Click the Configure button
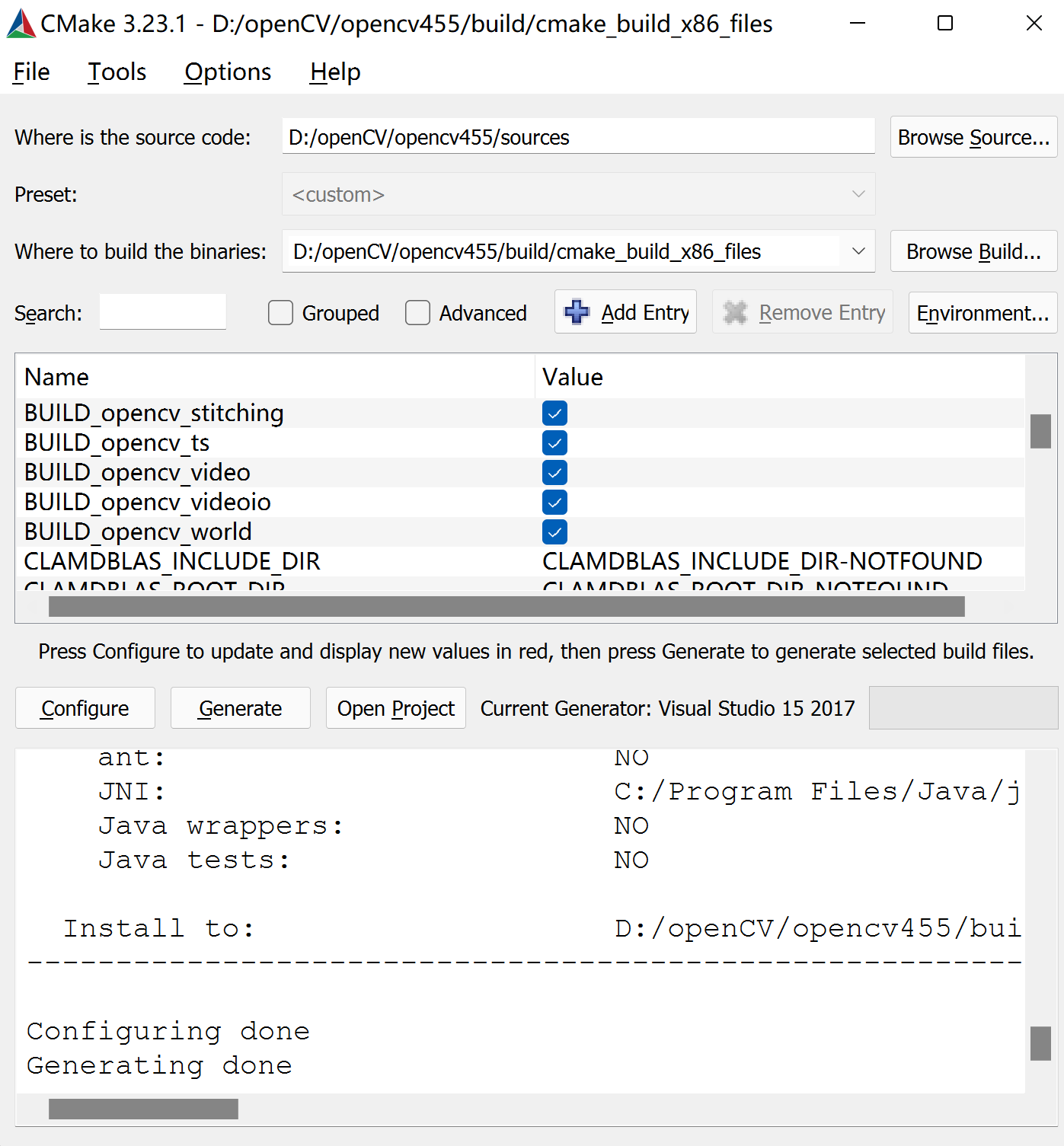Image resolution: width=1064 pixels, height=1146 pixels. tap(85, 708)
